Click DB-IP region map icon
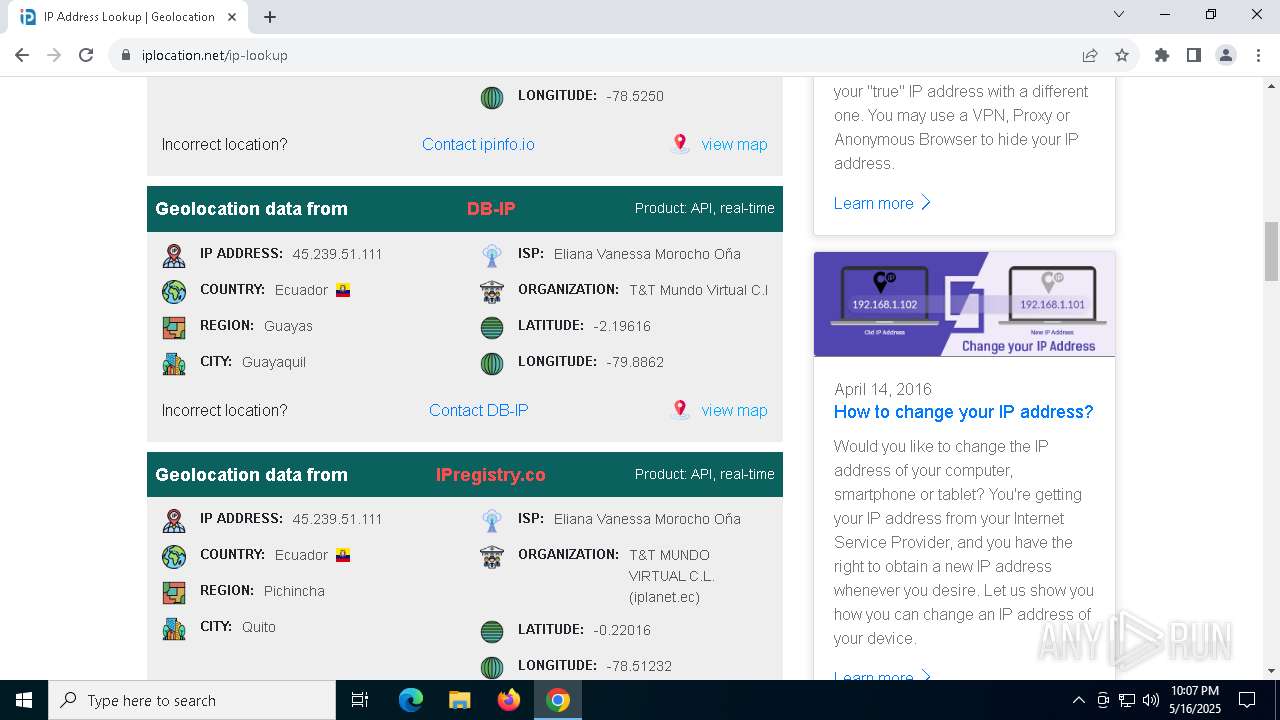This screenshot has width=1280, height=720. 174,327
